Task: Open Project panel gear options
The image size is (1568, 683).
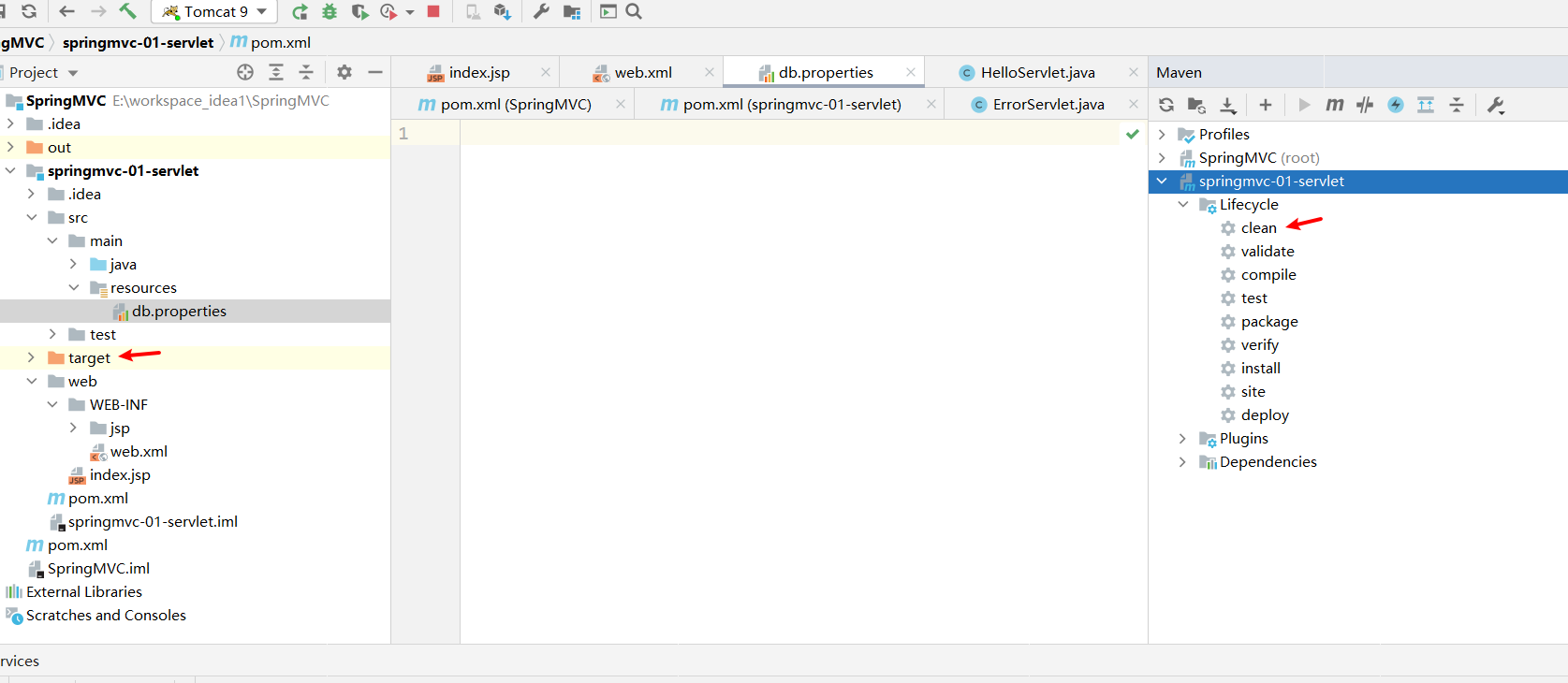Action: (x=344, y=72)
